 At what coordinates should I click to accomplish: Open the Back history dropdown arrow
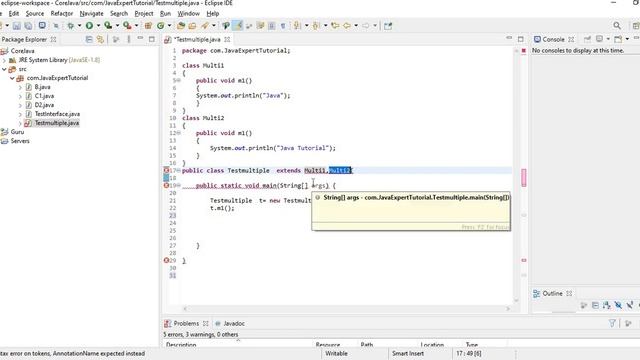356,26
